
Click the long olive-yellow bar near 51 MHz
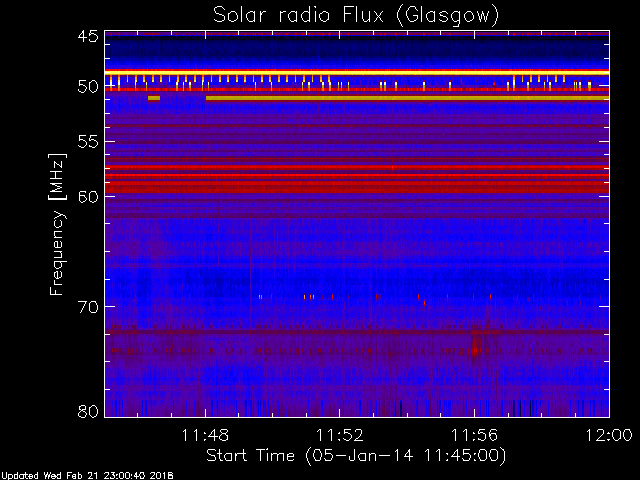tap(407, 98)
